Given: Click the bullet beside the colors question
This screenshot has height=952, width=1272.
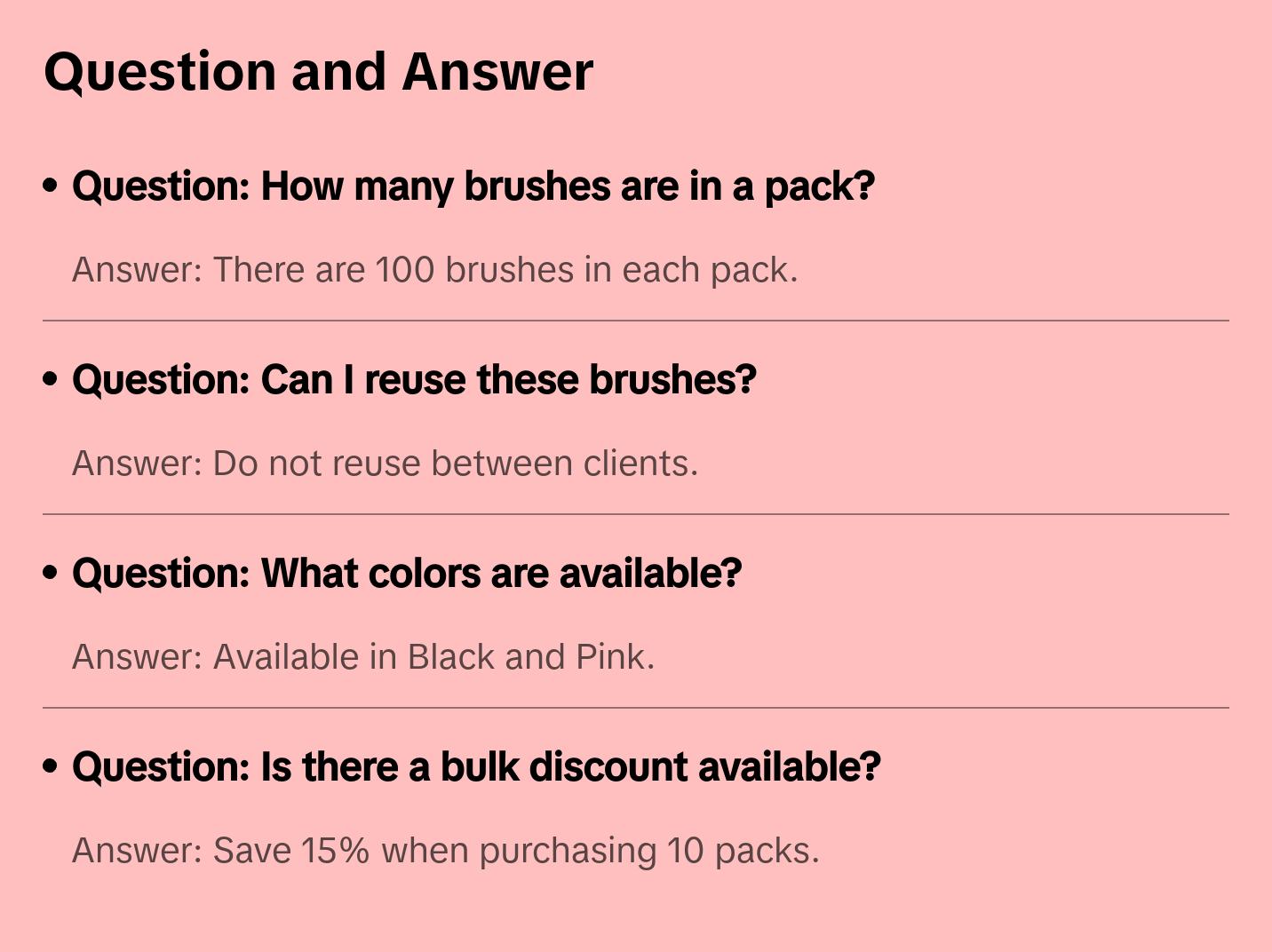Looking at the screenshot, I should click(51, 574).
